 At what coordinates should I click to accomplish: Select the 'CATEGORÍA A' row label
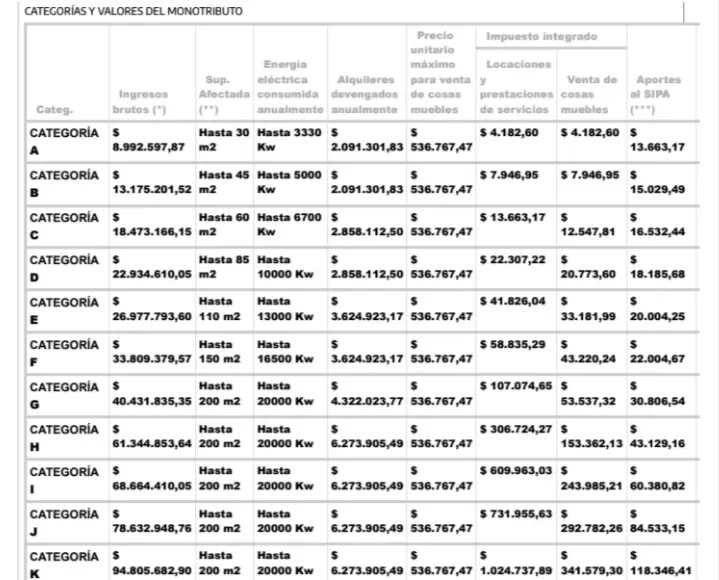tap(64, 141)
